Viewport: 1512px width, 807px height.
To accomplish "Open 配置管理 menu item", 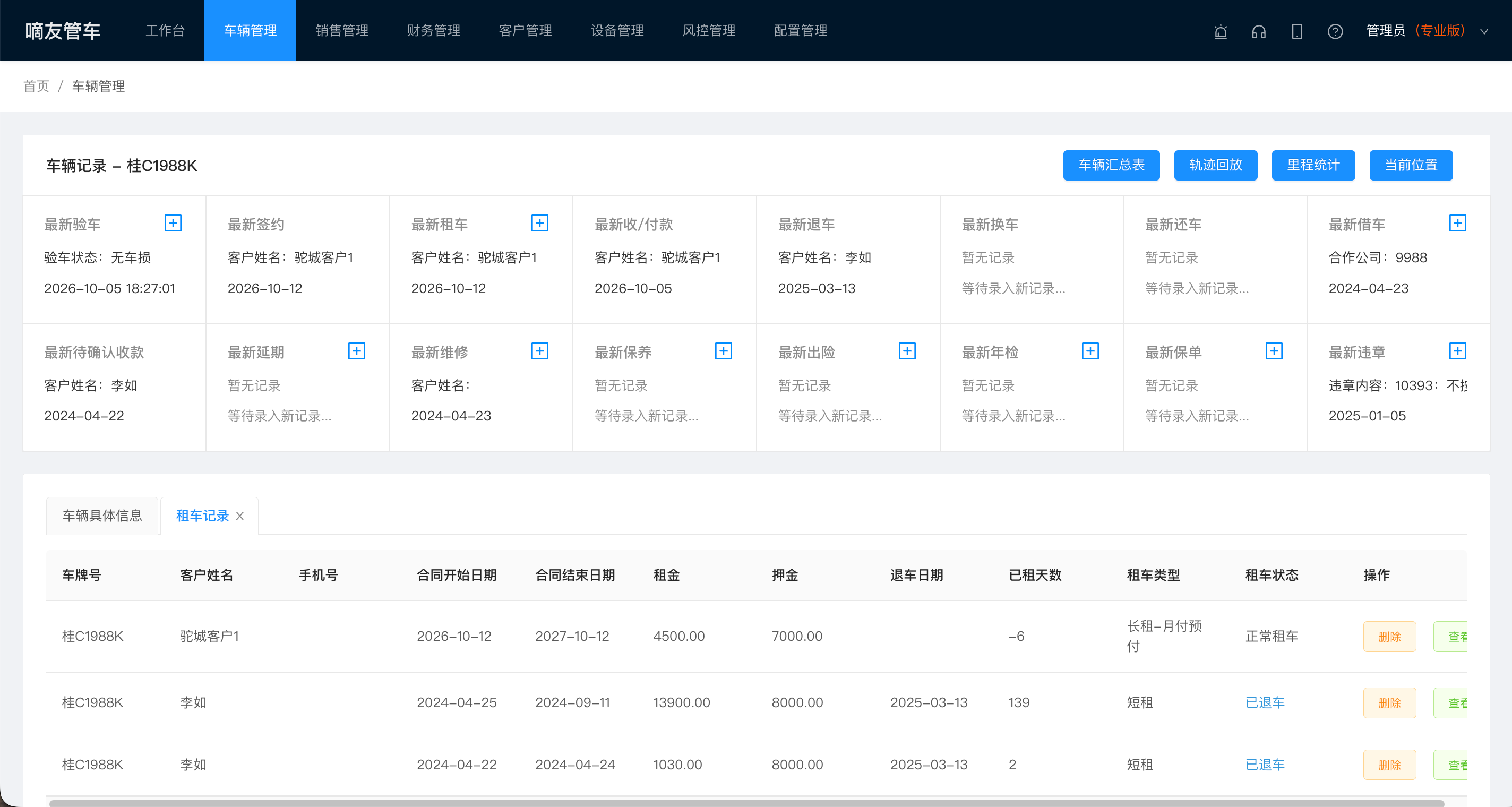I will (801, 30).
